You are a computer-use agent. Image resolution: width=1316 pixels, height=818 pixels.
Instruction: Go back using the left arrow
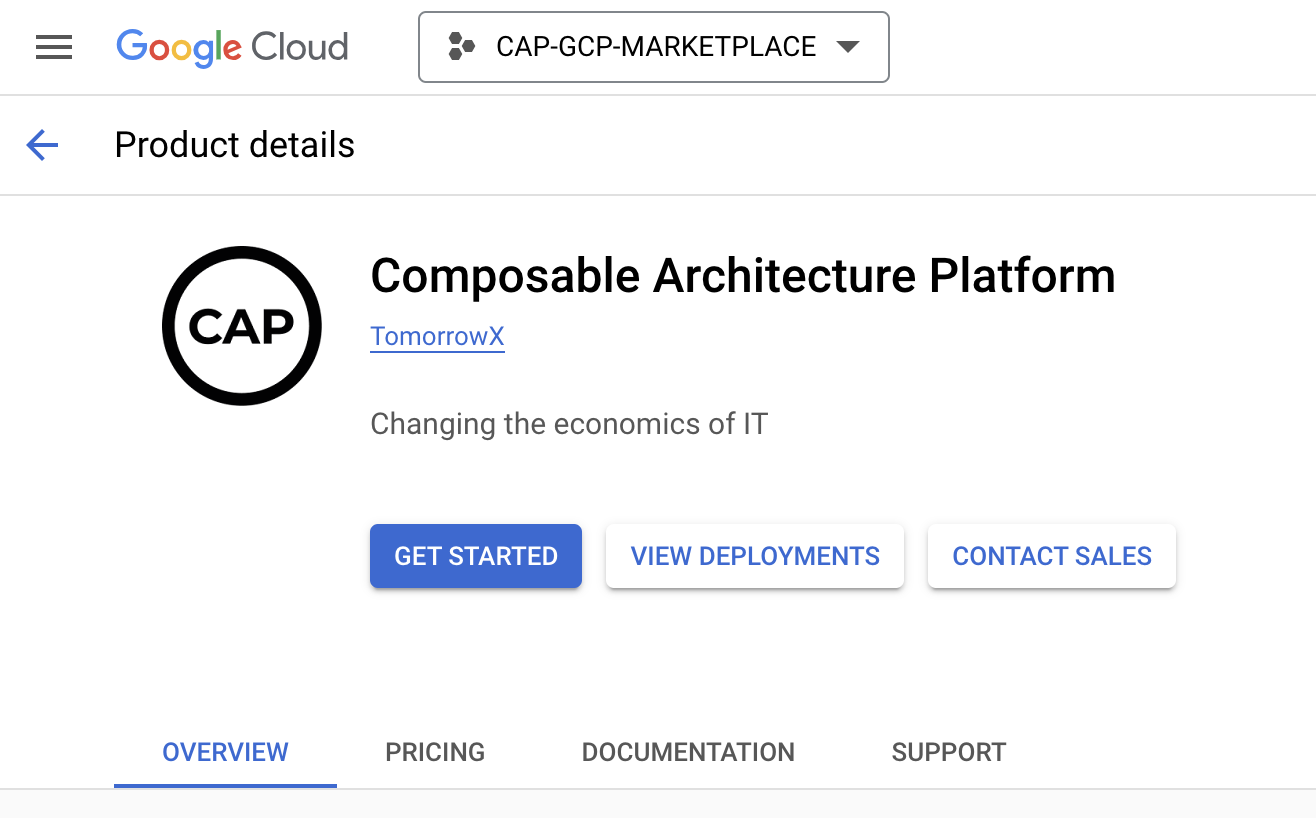[42, 146]
